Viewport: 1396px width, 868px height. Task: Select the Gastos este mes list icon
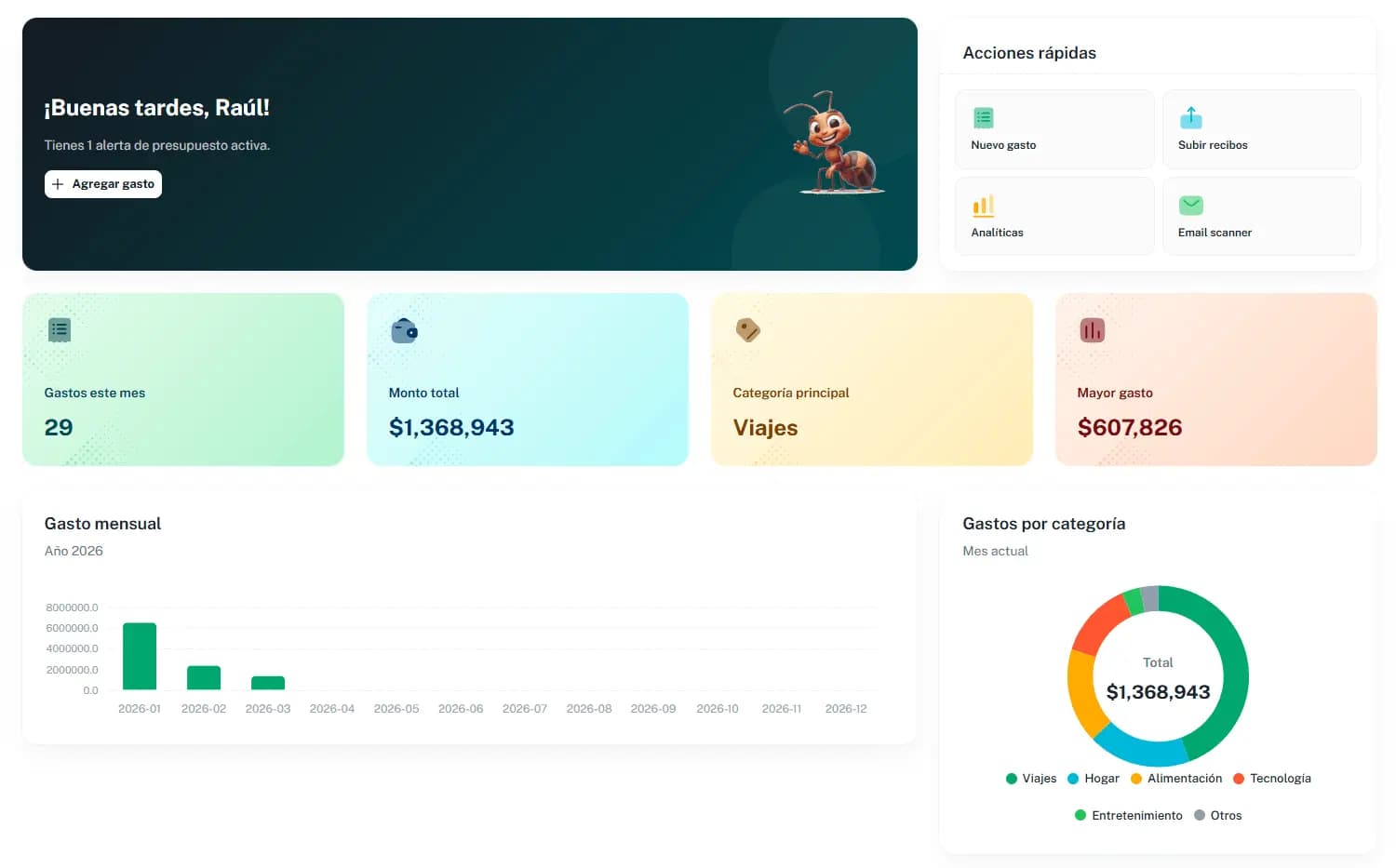pos(59,329)
